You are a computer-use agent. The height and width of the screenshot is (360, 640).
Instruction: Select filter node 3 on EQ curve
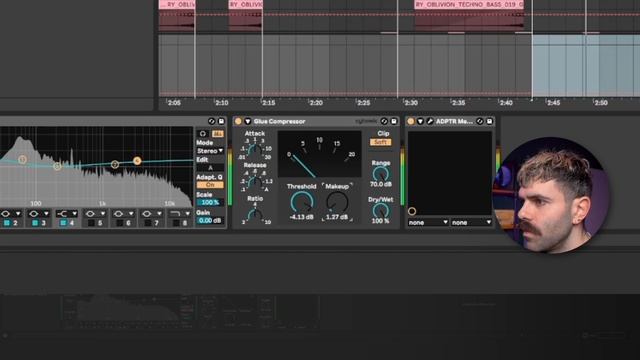point(57,166)
